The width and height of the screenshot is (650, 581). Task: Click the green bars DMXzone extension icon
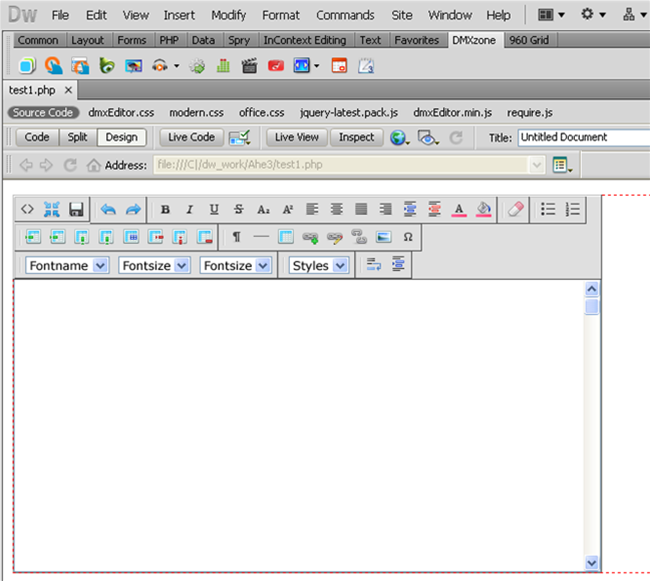[x=223, y=66]
